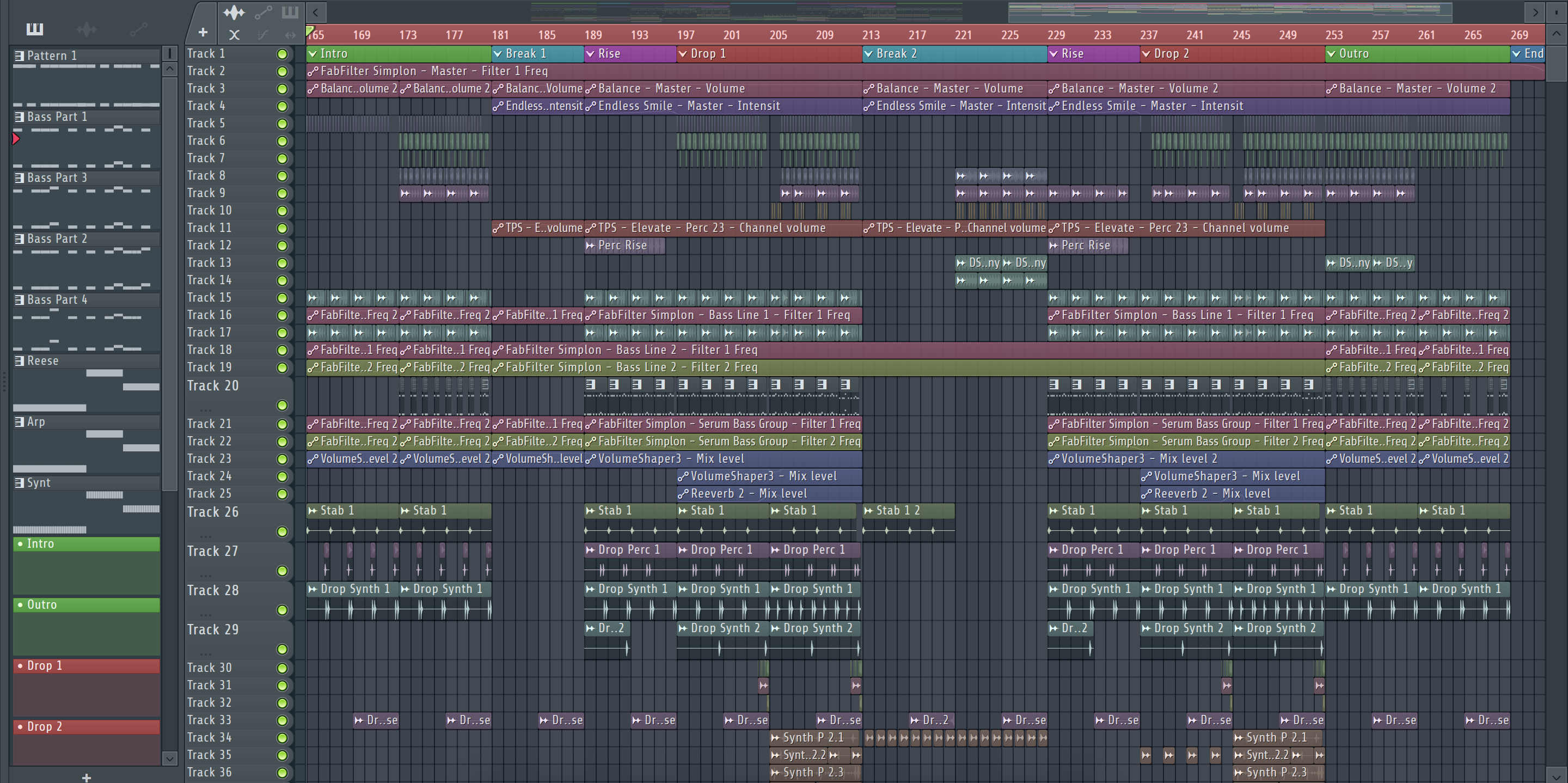Click the picker panel's scroll down arrow
Screen dimensions: 1568x783
coord(170,758)
